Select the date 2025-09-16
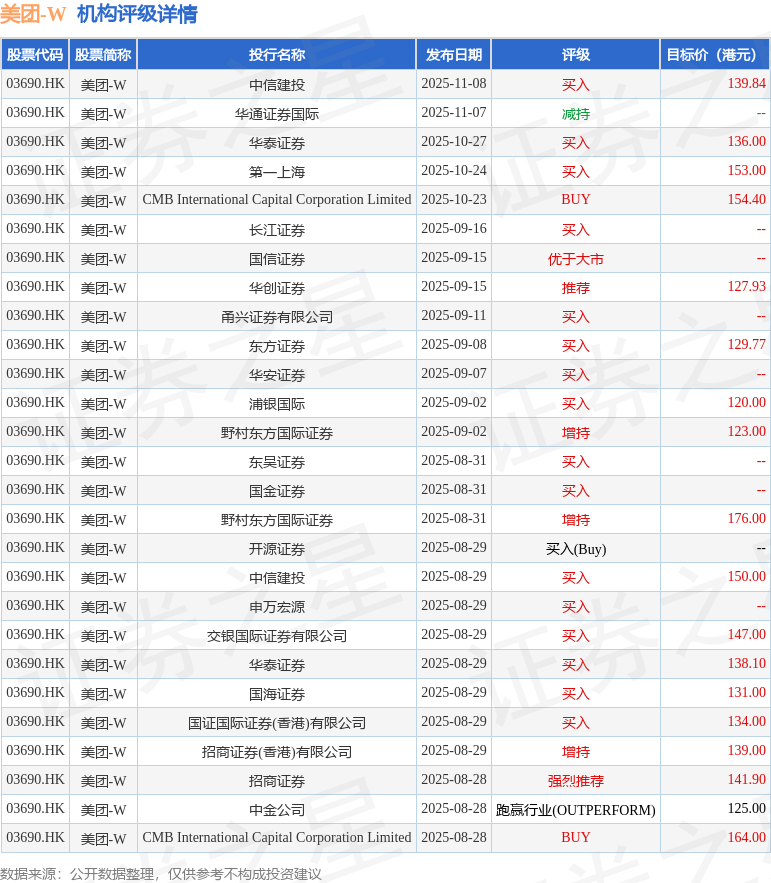The width and height of the screenshot is (771, 883). point(454,229)
